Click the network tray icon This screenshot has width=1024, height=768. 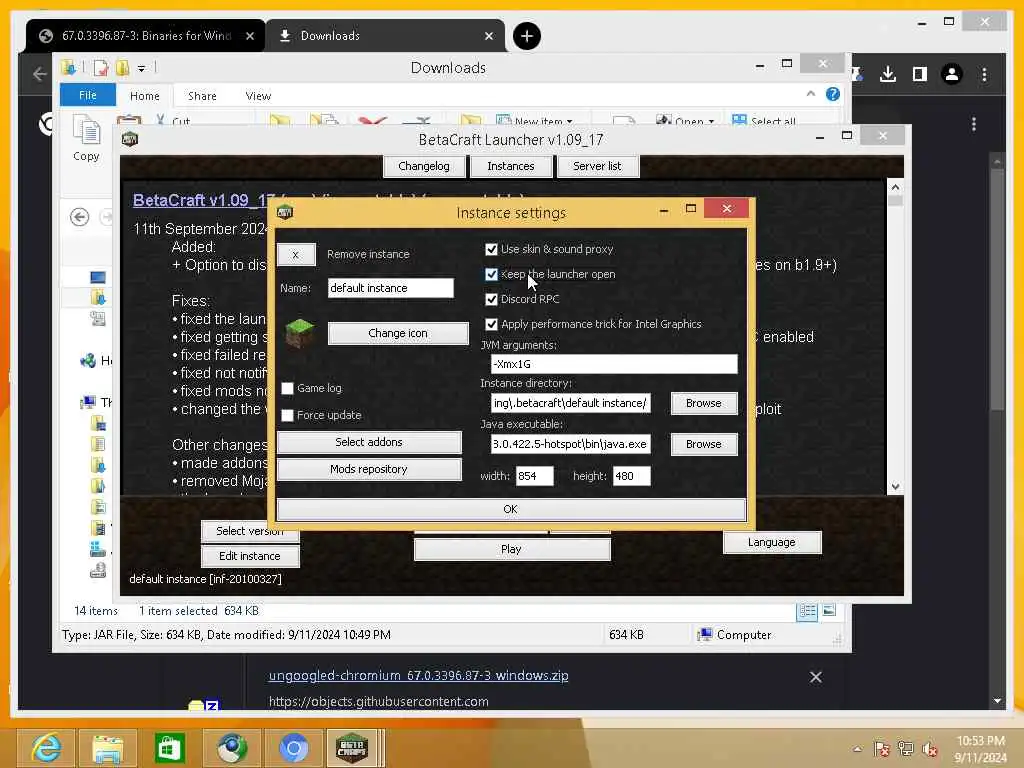click(x=906, y=749)
